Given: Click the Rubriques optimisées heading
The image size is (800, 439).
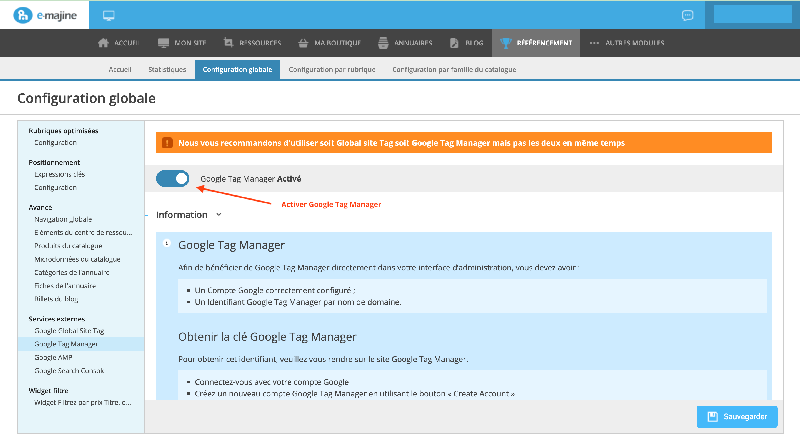Looking at the screenshot, I should (63, 131).
